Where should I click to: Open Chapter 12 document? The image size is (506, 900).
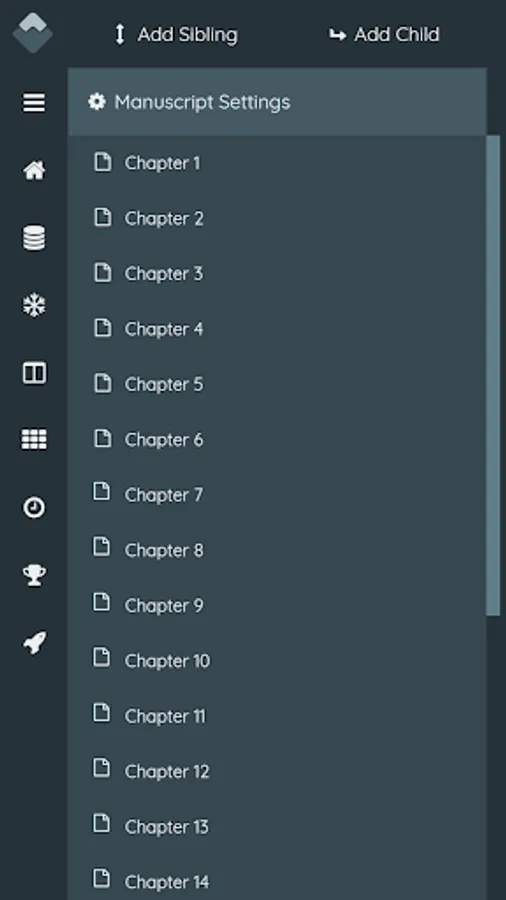point(277,771)
